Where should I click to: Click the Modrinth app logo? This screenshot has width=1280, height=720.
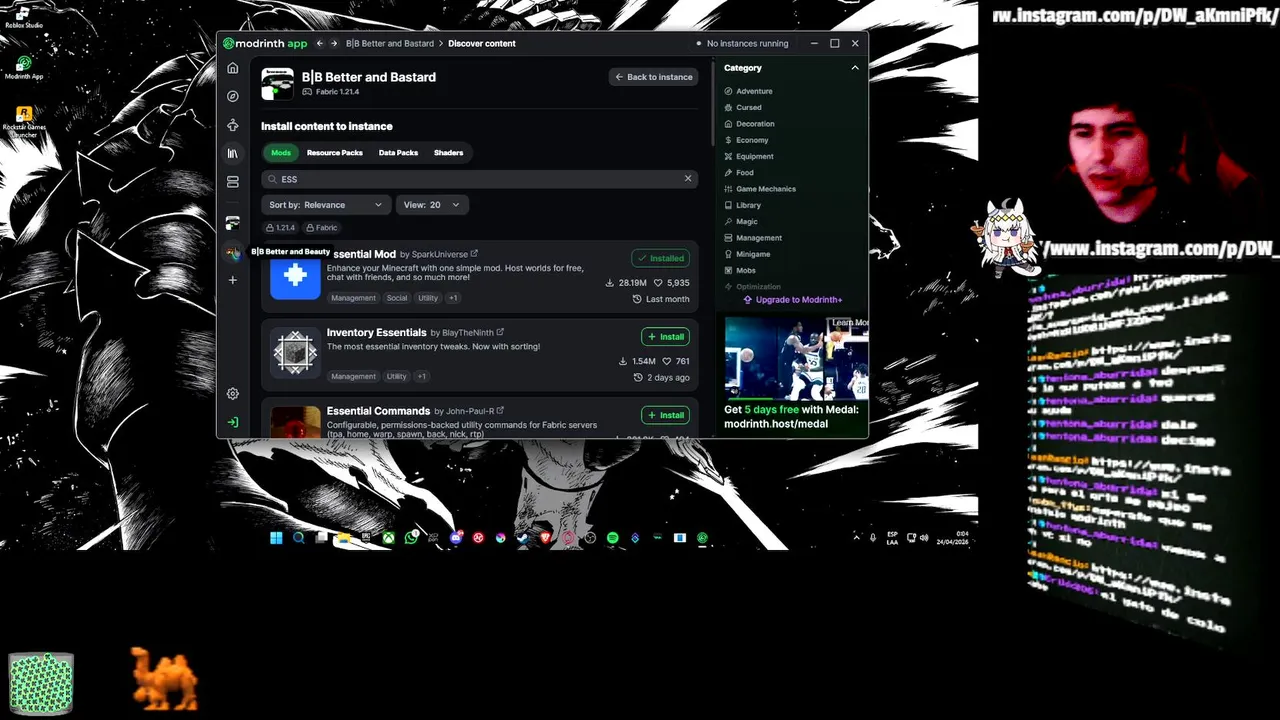pos(265,43)
